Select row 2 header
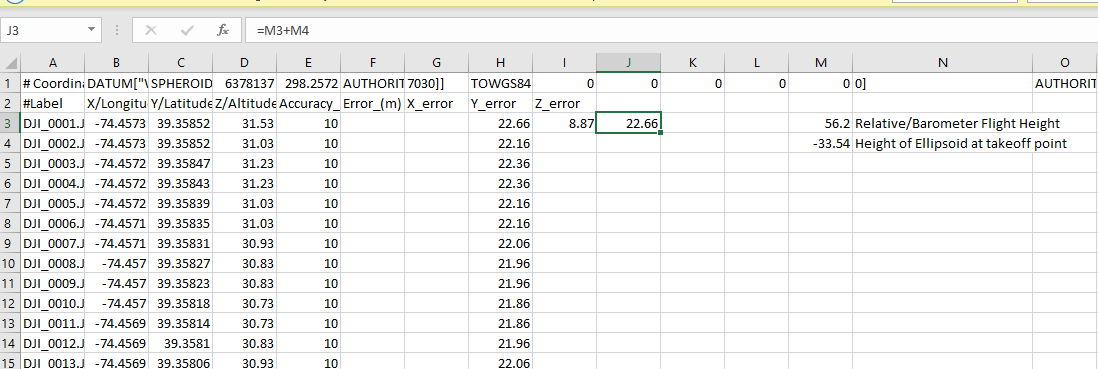Viewport: 1098px width, 369px height. click(x=11, y=104)
